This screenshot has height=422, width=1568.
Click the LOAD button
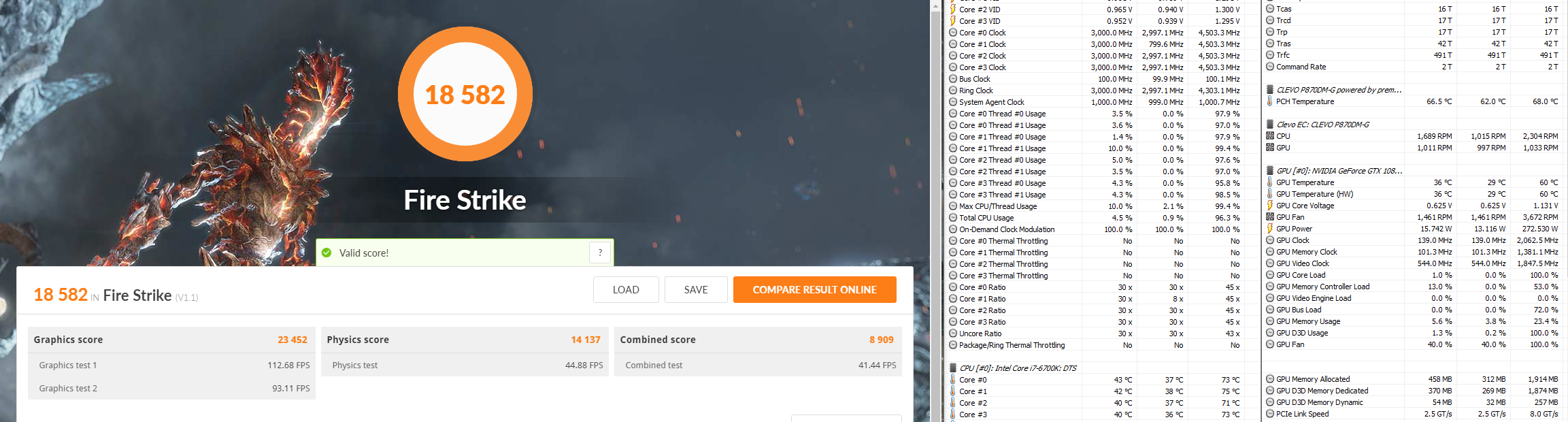tap(626, 289)
